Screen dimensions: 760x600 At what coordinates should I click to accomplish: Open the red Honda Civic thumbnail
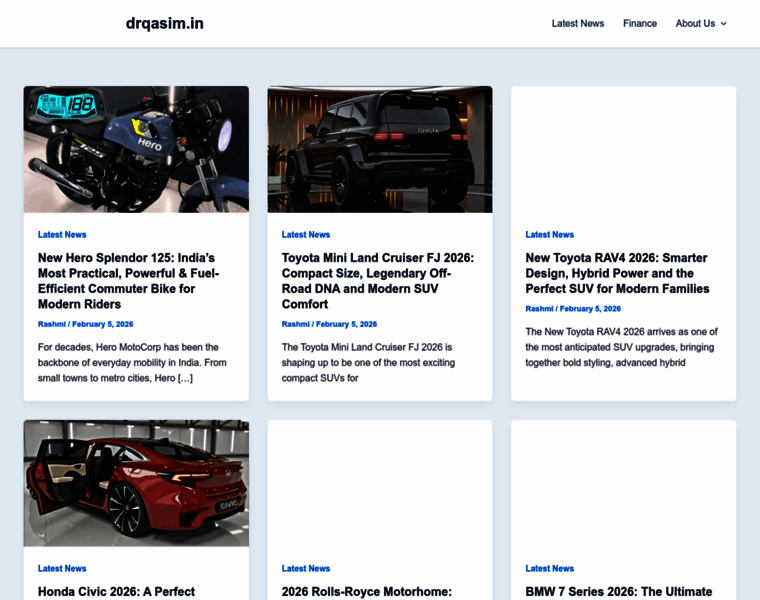(136, 483)
